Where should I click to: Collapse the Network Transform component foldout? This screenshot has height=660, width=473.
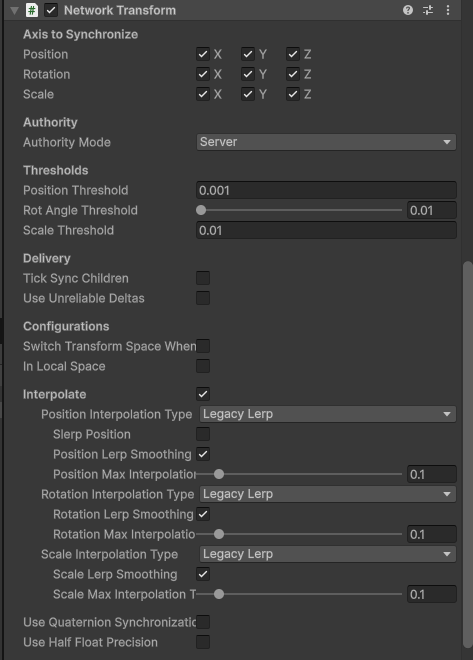(14, 11)
